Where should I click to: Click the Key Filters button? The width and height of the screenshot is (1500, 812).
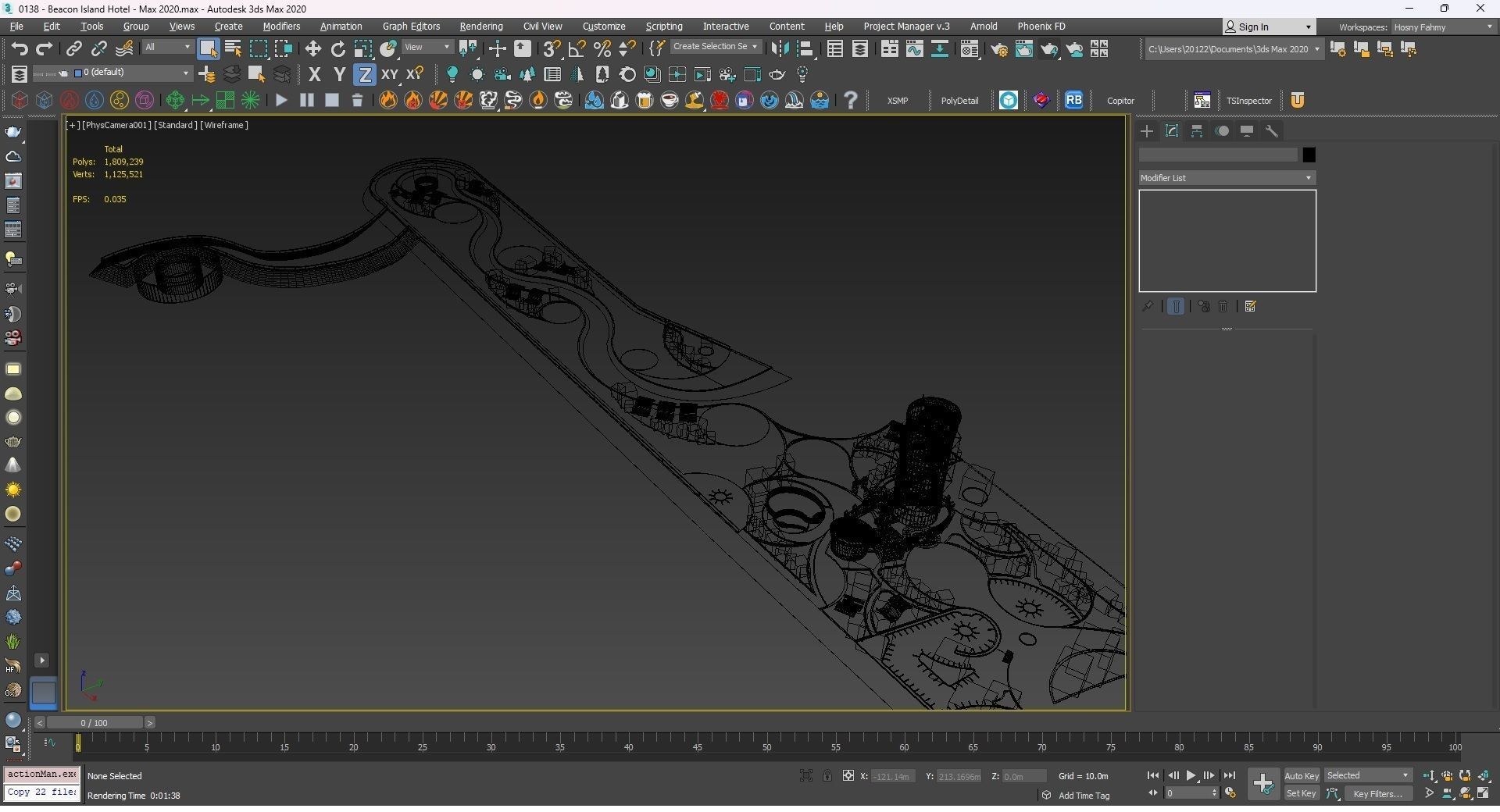point(1377,794)
